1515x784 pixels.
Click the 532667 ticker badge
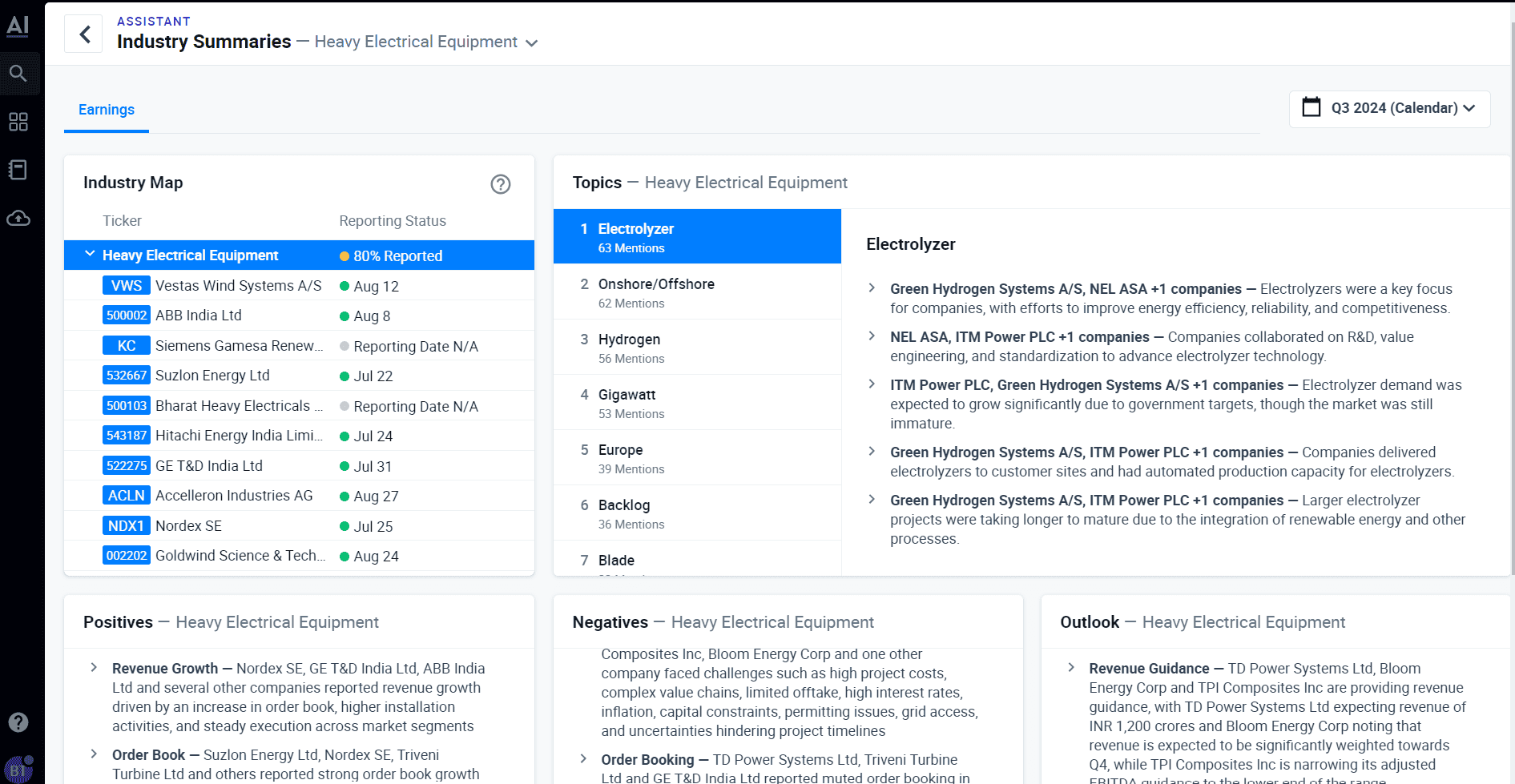coord(127,376)
